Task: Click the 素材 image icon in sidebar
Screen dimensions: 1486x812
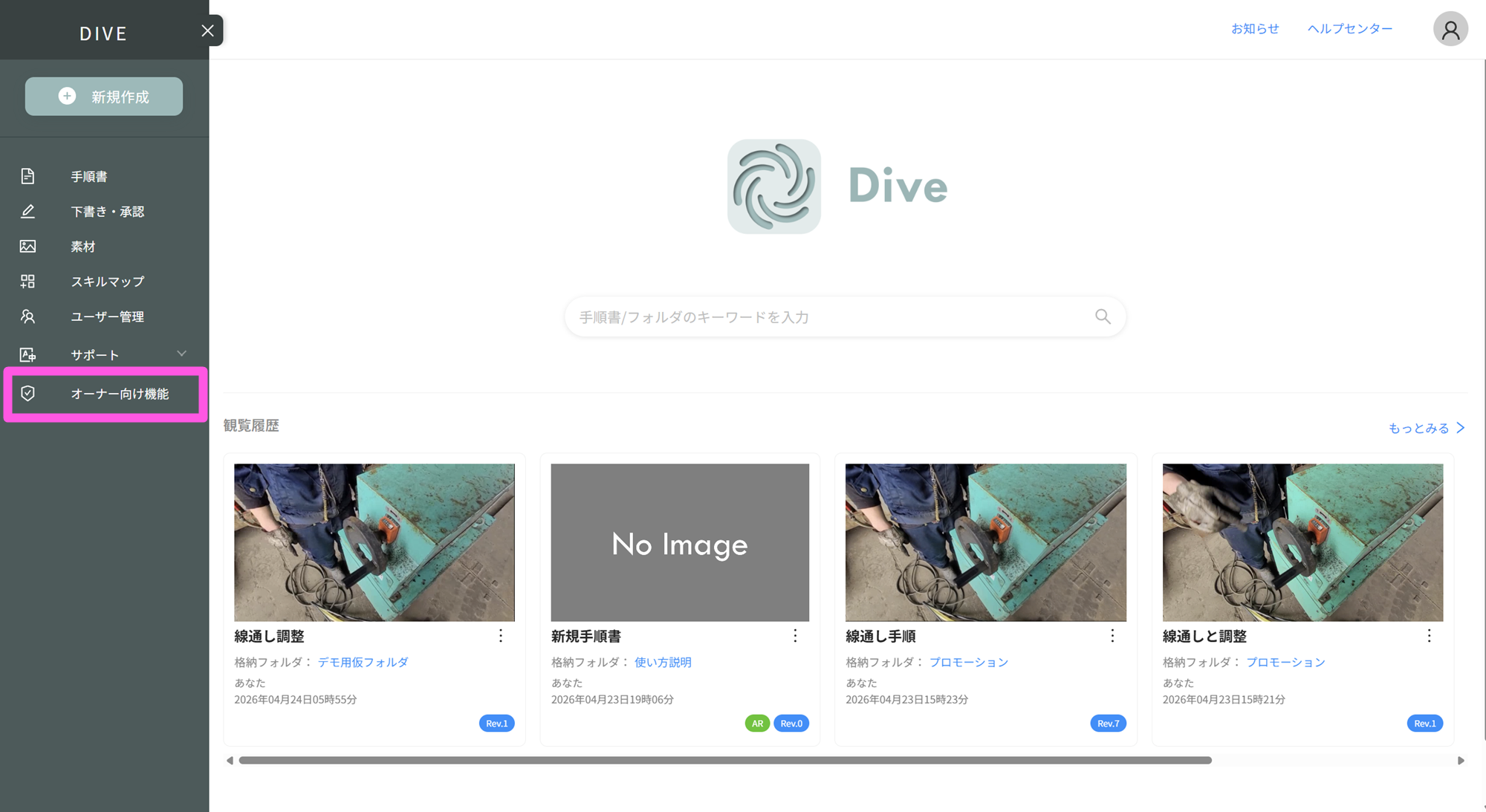Action: (27, 247)
